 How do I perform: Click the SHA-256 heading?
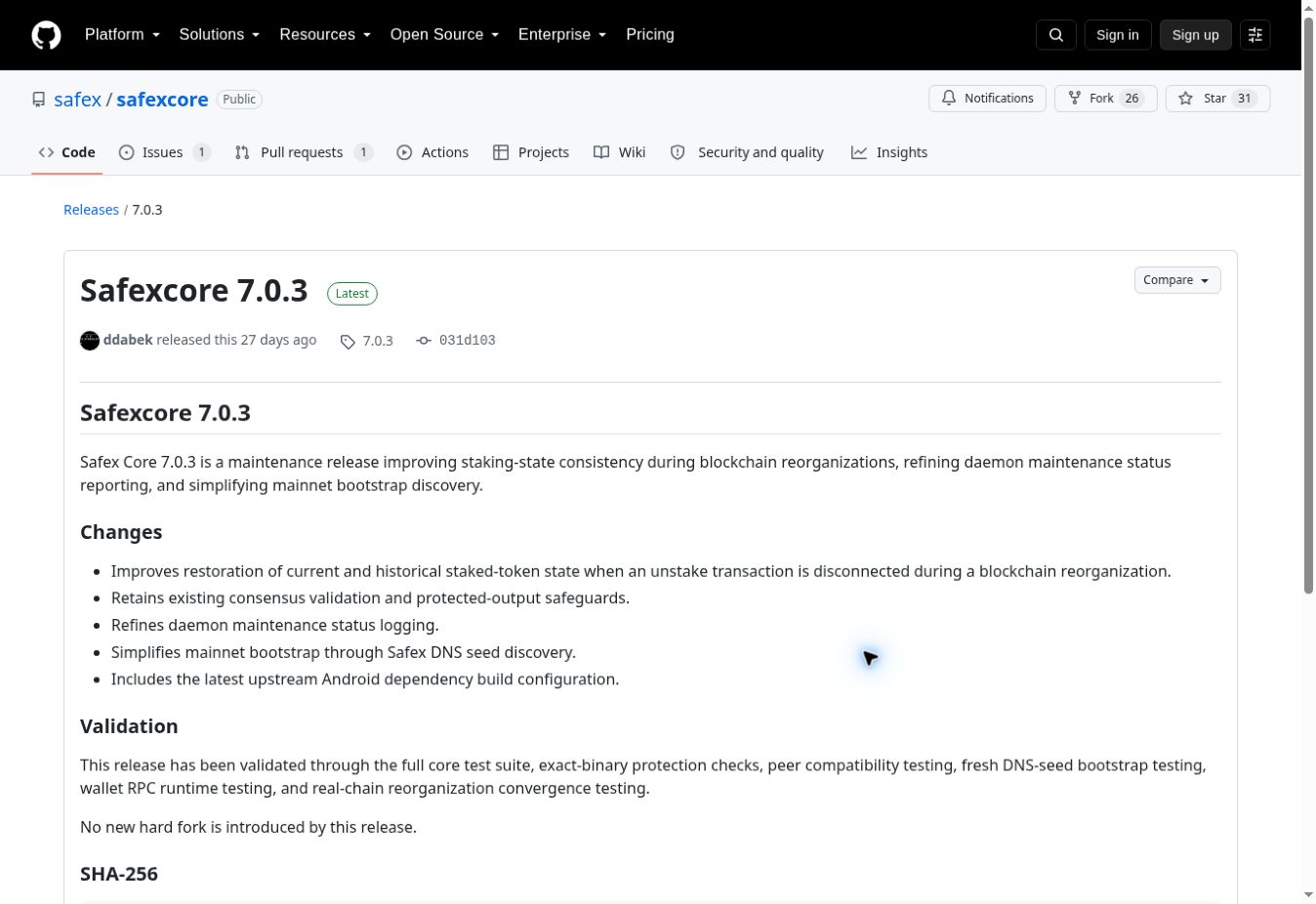coord(119,874)
